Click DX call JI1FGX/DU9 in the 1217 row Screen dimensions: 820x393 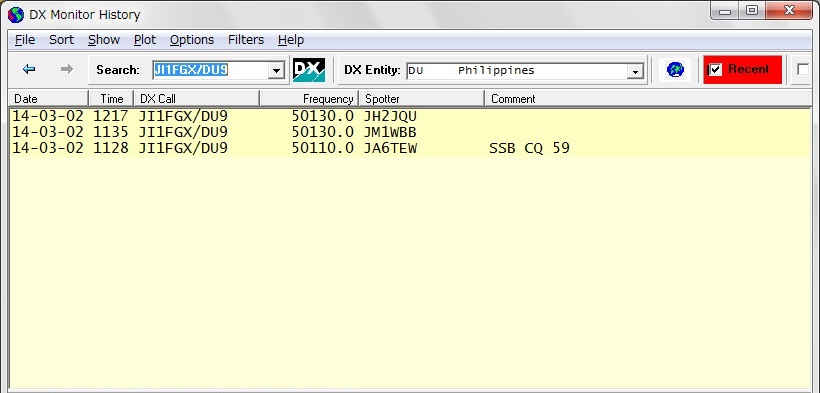pyautogui.click(x=183, y=116)
